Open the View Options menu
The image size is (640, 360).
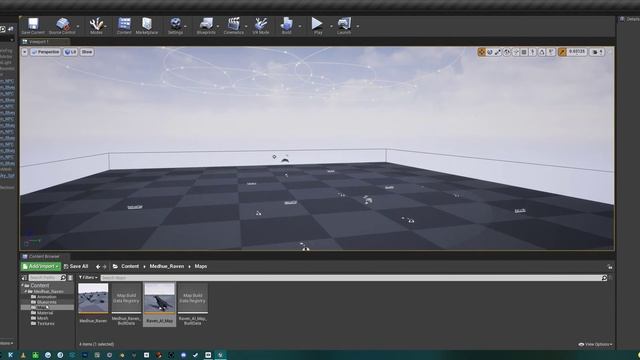595,344
